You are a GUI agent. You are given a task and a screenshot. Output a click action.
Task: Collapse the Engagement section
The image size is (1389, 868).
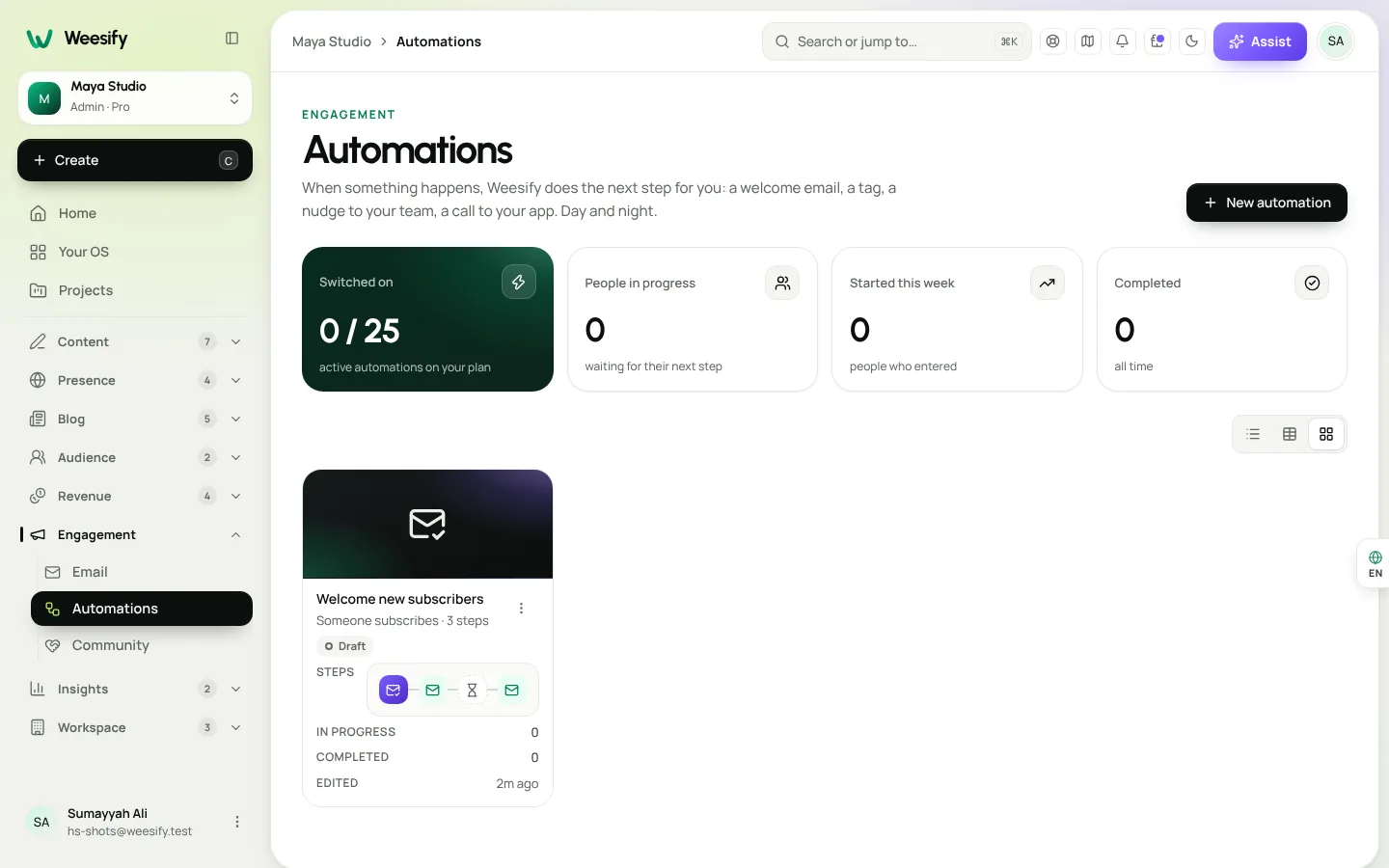[135, 534]
